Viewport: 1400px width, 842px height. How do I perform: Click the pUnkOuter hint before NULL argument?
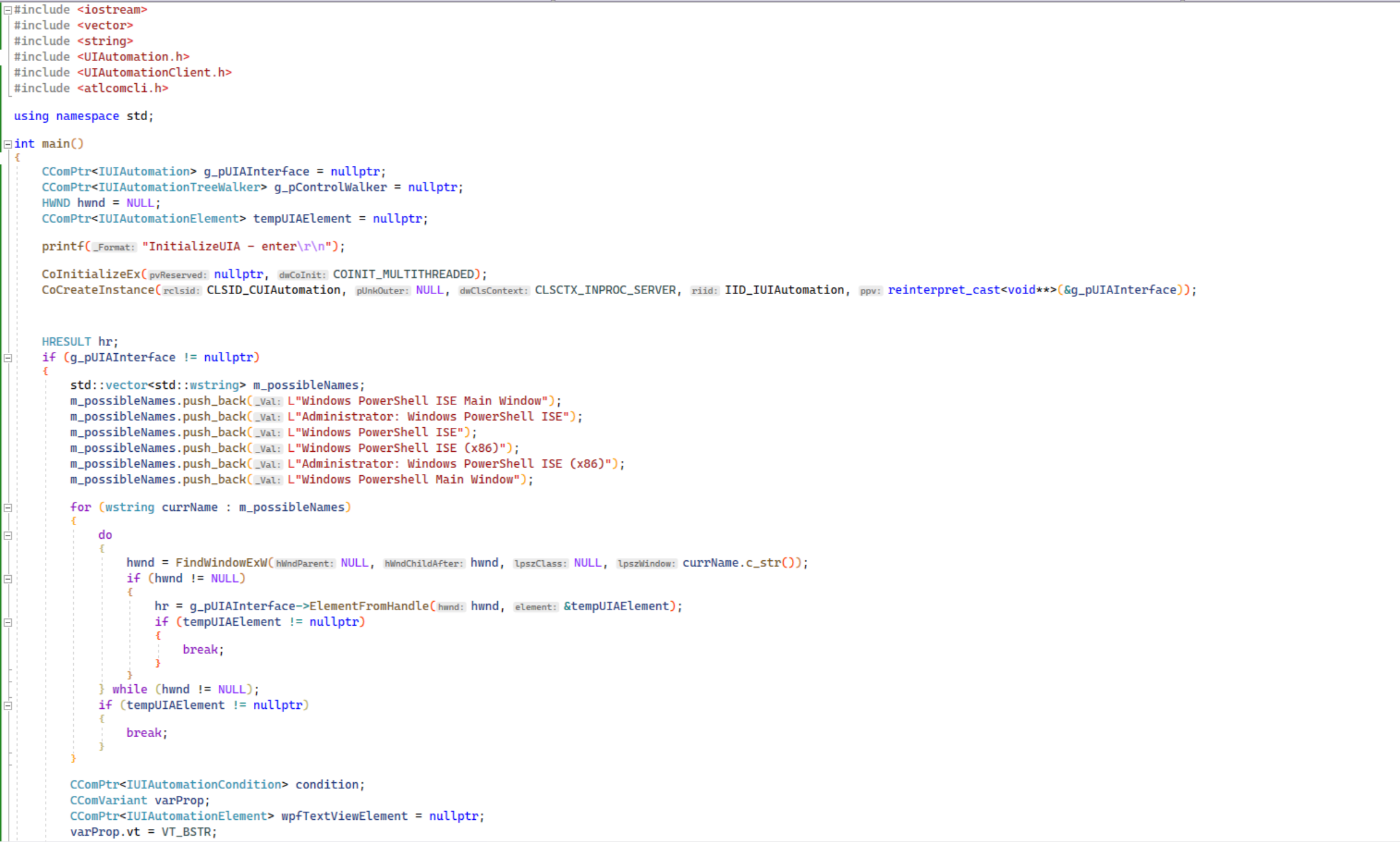click(x=382, y=290)
